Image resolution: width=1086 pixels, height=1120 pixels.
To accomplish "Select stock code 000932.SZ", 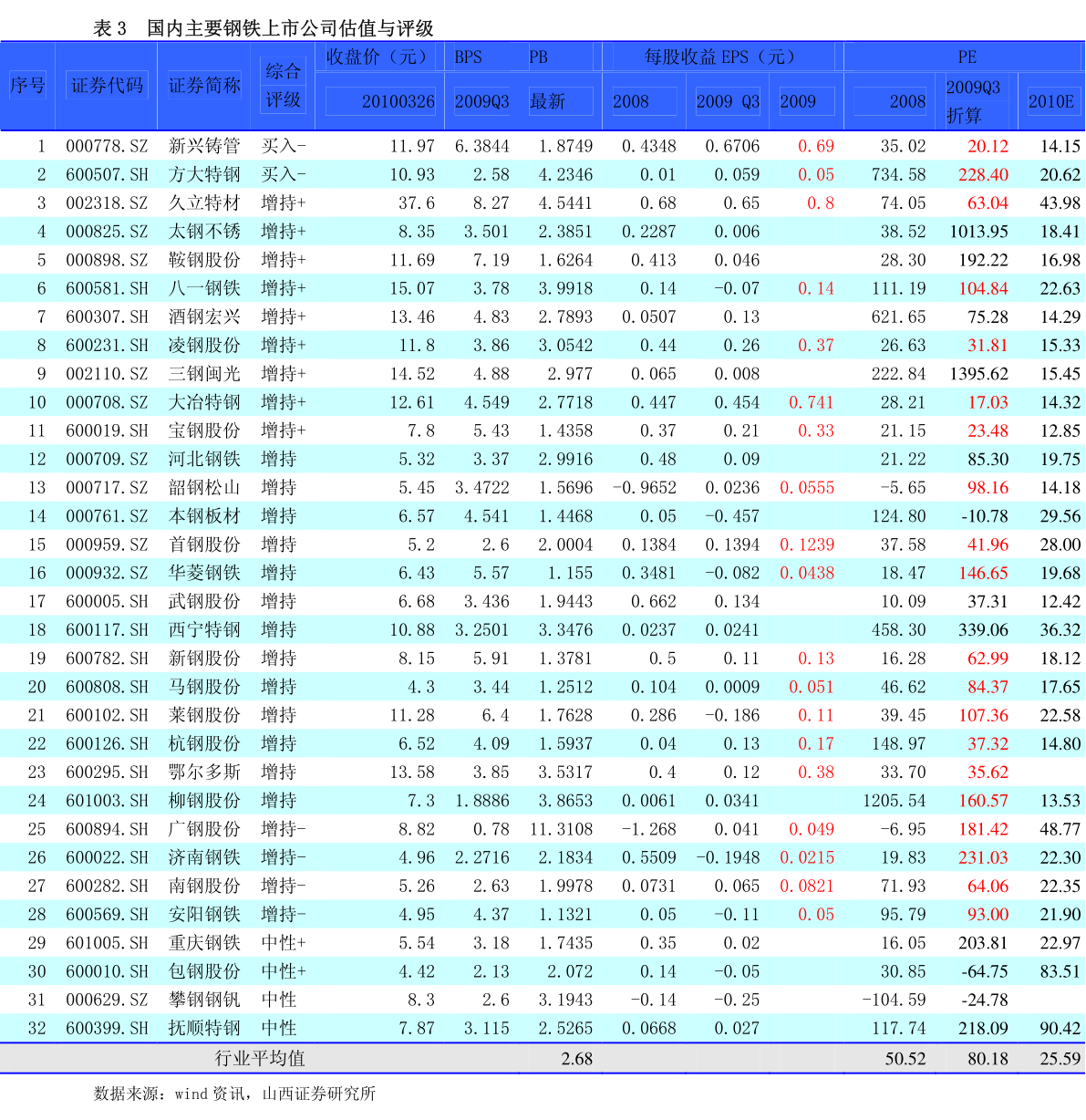I will [x=107, y=573].
